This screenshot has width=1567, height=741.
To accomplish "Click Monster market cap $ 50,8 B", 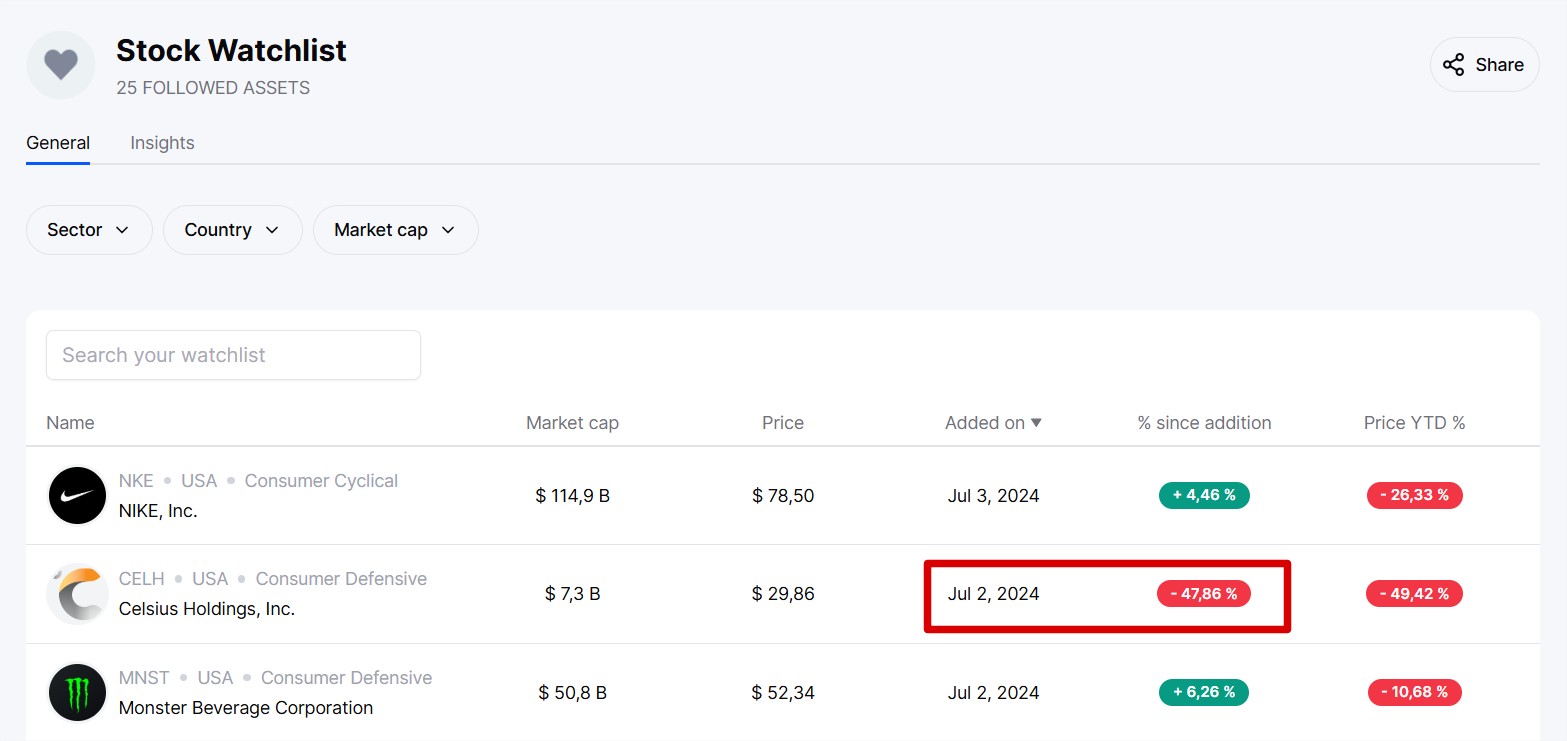I will point(572,693).
